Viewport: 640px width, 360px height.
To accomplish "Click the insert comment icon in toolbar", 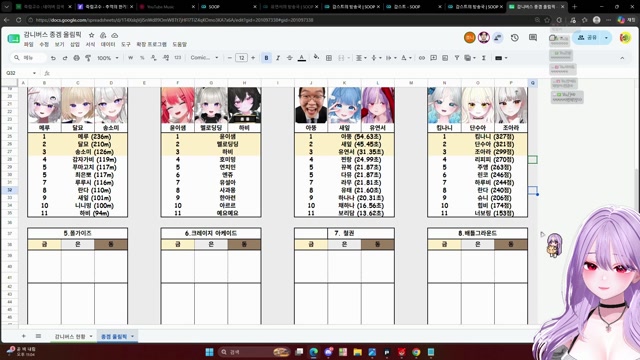I will [433, 58].
